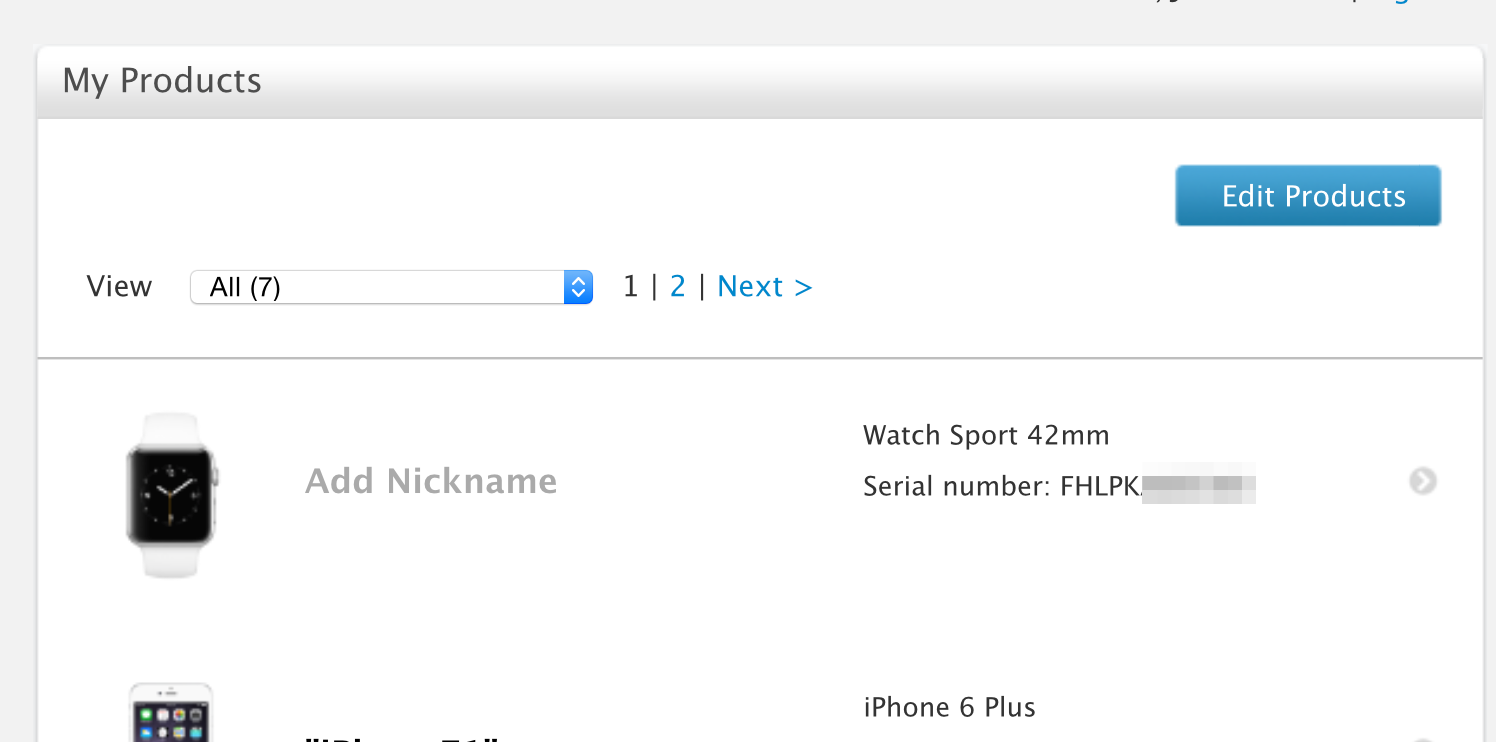
Task: Click the iPhone 6 Plus product image
Action: pos(172,713)
